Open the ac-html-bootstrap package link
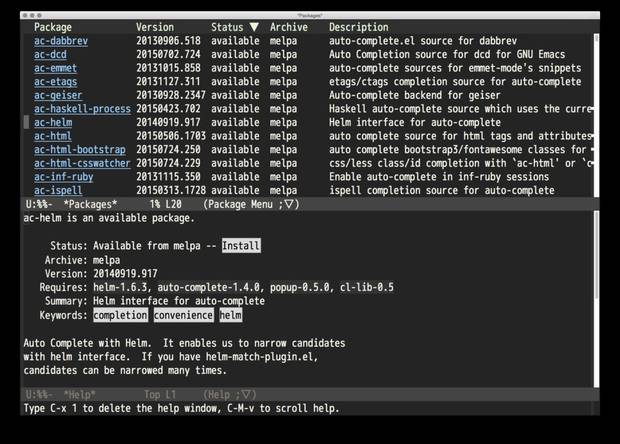The height and width of the screenshot is (444, 620). point(79,150)
